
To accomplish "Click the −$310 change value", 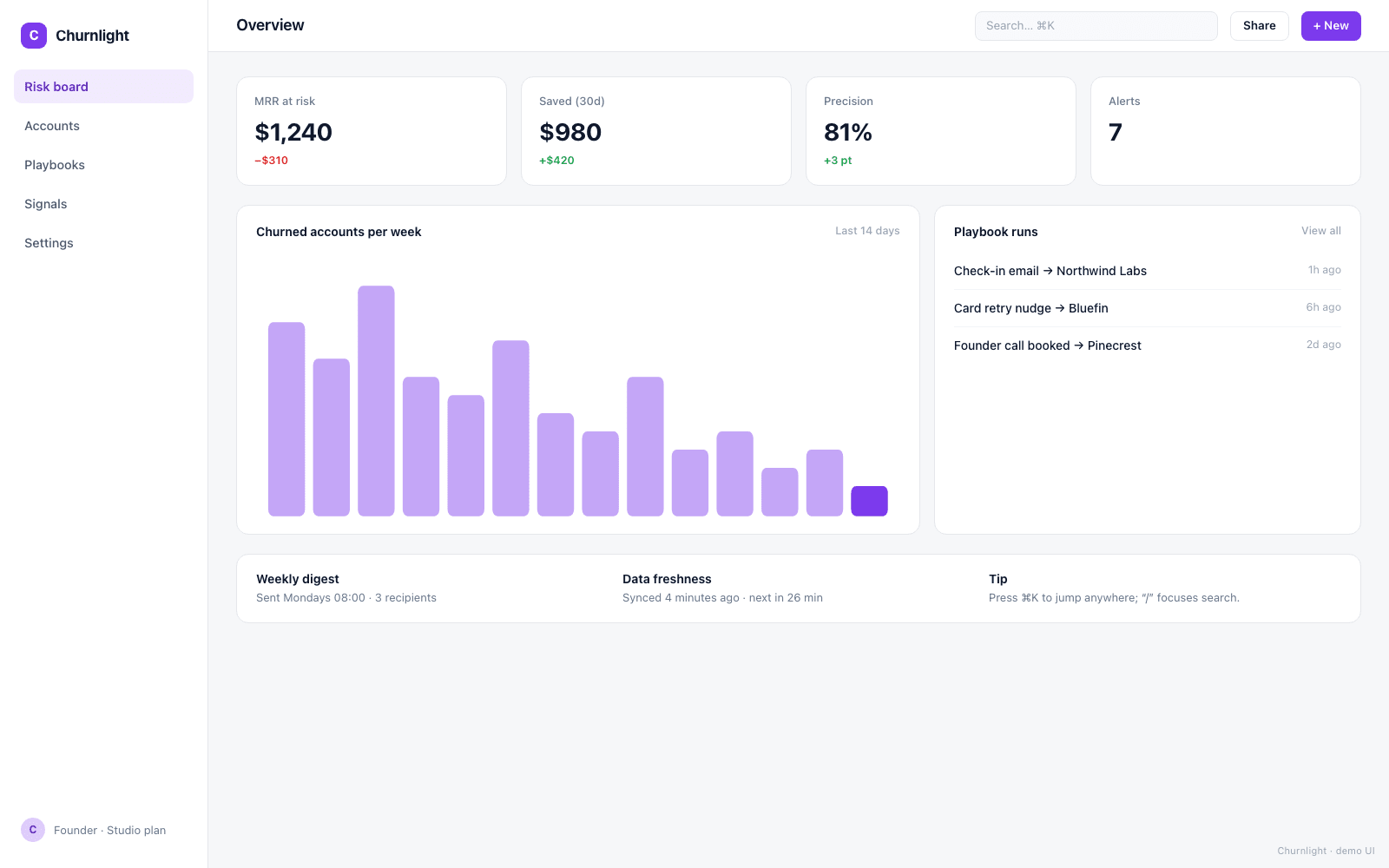I will [271, 161].
